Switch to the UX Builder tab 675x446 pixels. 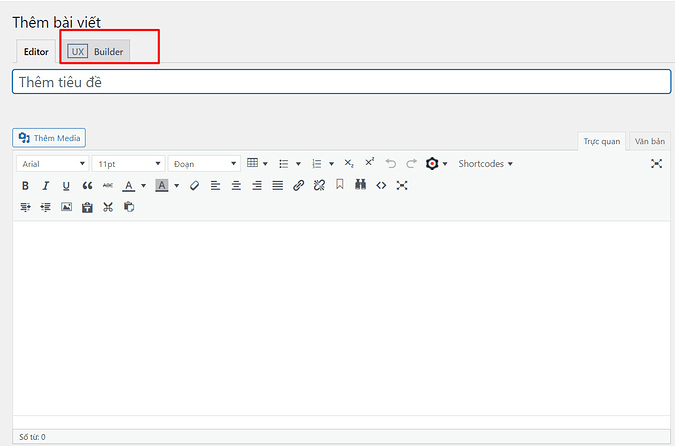[97, 51]
